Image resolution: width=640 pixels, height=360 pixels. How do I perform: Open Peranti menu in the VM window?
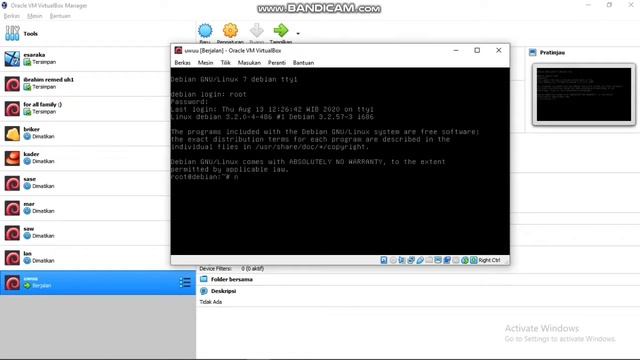(277, 62)
